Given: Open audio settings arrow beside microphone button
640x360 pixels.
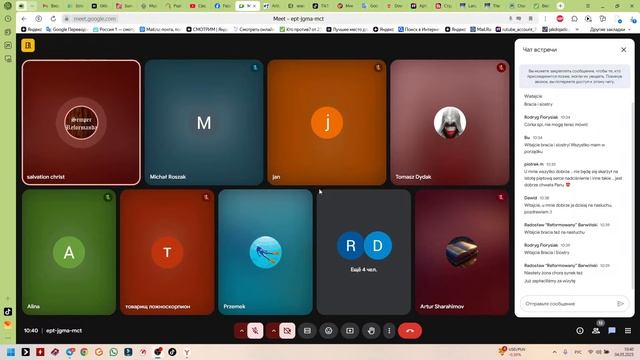Looking at the screenshot, I should tap(241, 331).
